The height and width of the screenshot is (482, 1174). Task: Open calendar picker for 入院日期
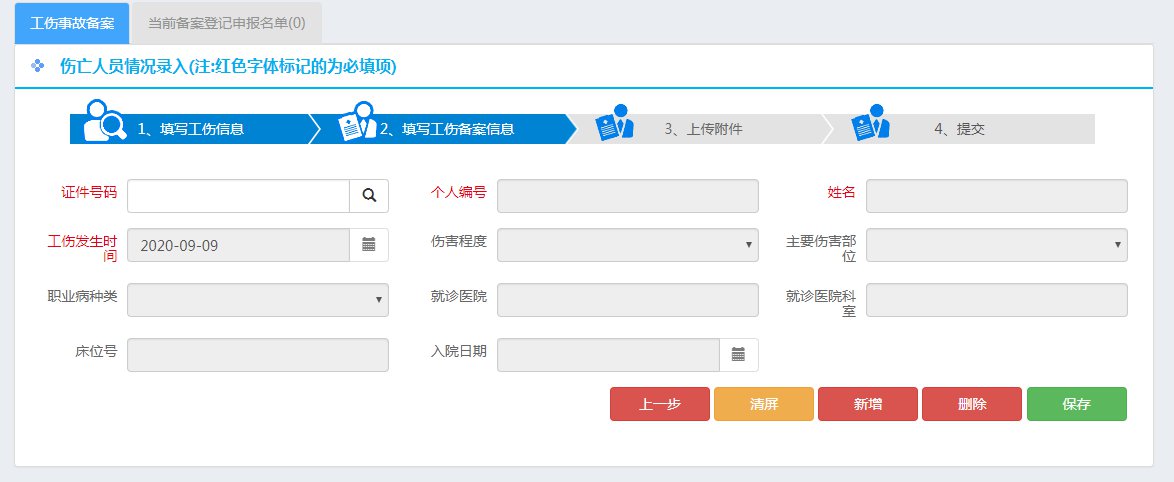pos(739,355)
